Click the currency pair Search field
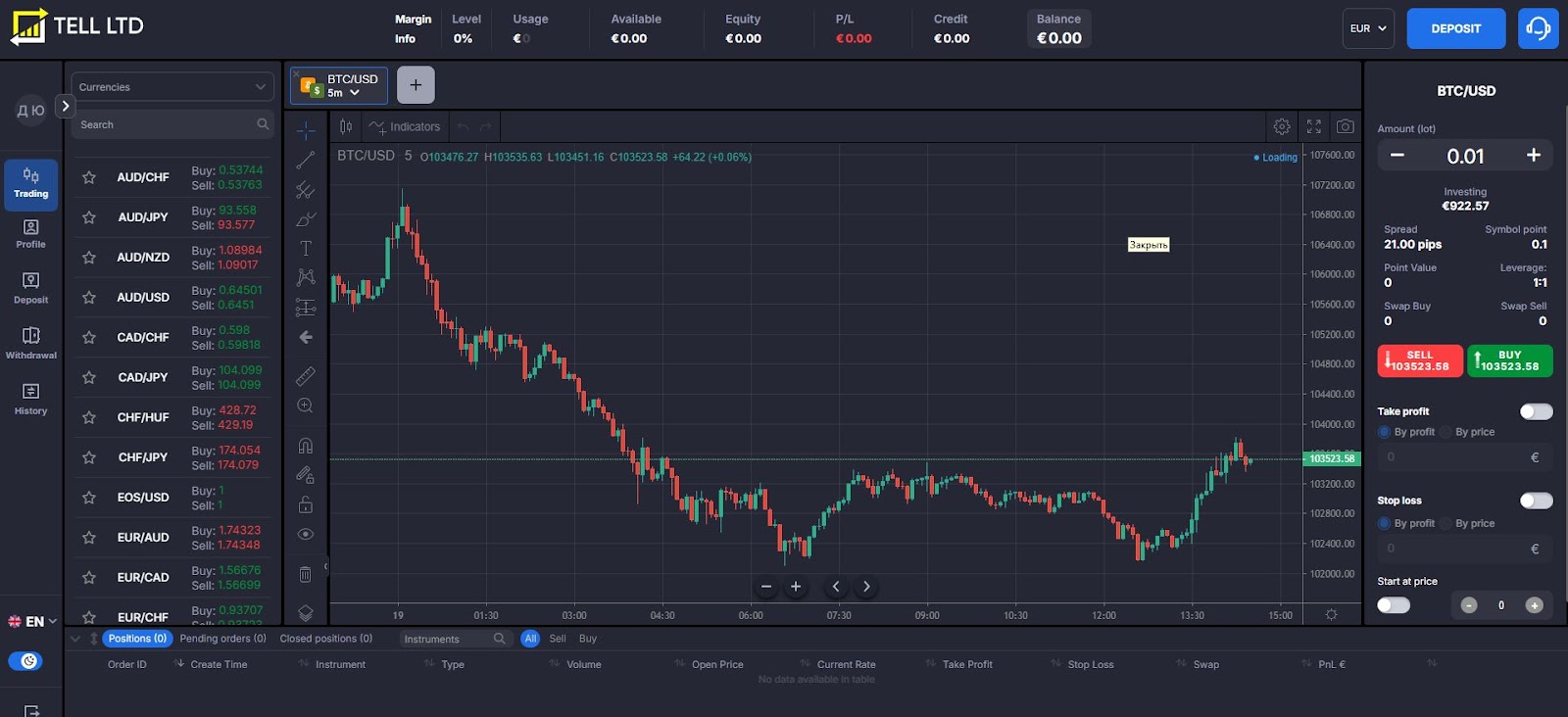Screen dimensions: 1568x717 tap(167, 124)
